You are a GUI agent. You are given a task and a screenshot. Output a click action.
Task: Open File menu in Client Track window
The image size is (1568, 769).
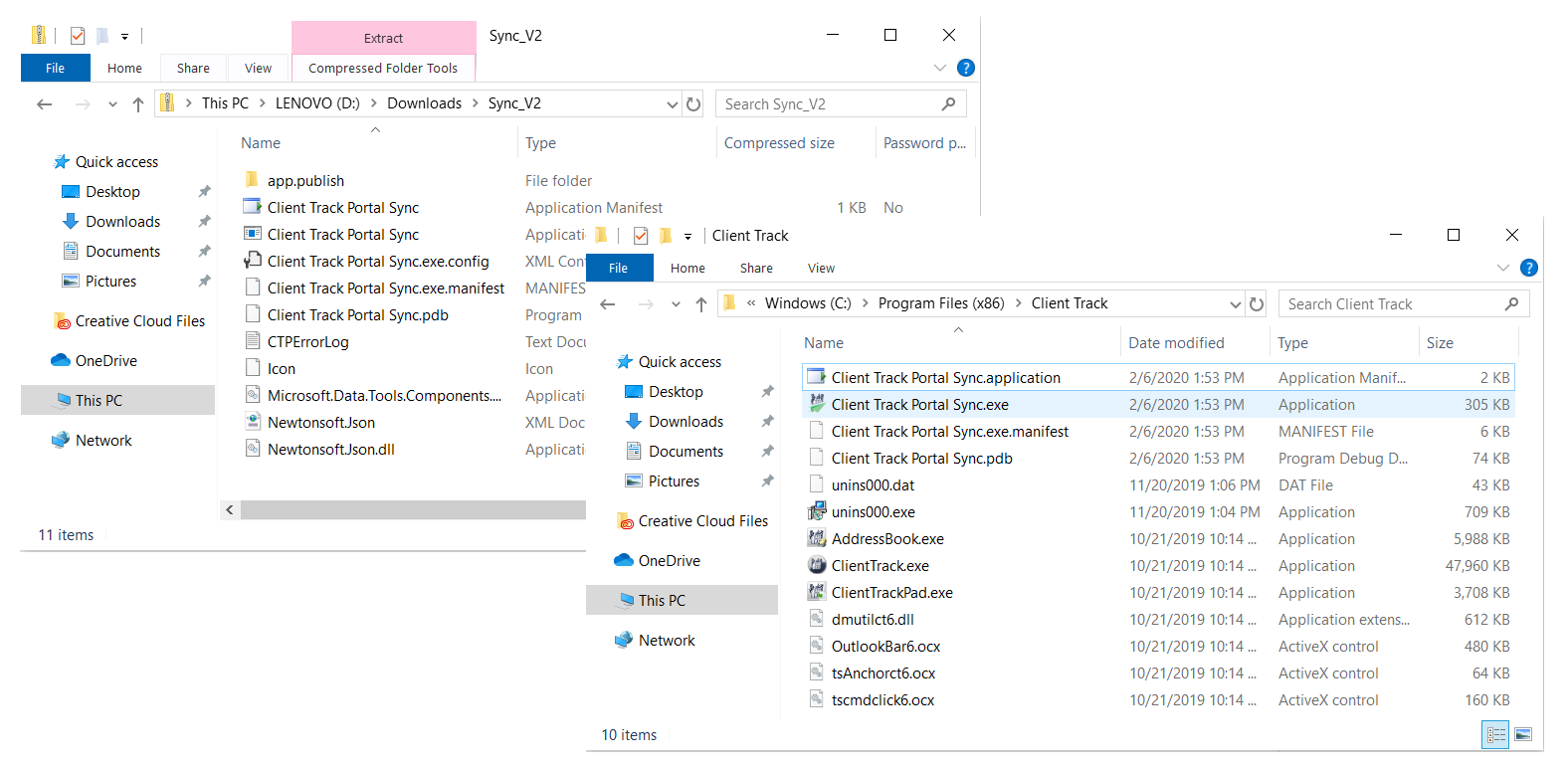tap(619, 268)
